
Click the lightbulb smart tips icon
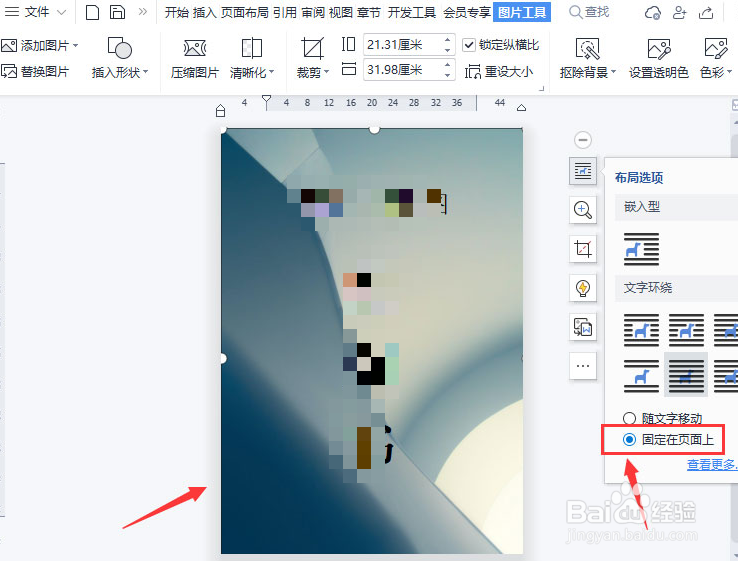583,288
